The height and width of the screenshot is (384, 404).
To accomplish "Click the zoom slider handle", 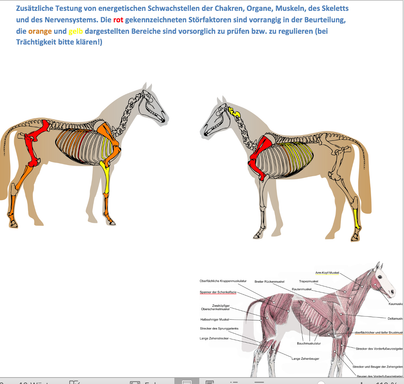I will click(321, 383).
